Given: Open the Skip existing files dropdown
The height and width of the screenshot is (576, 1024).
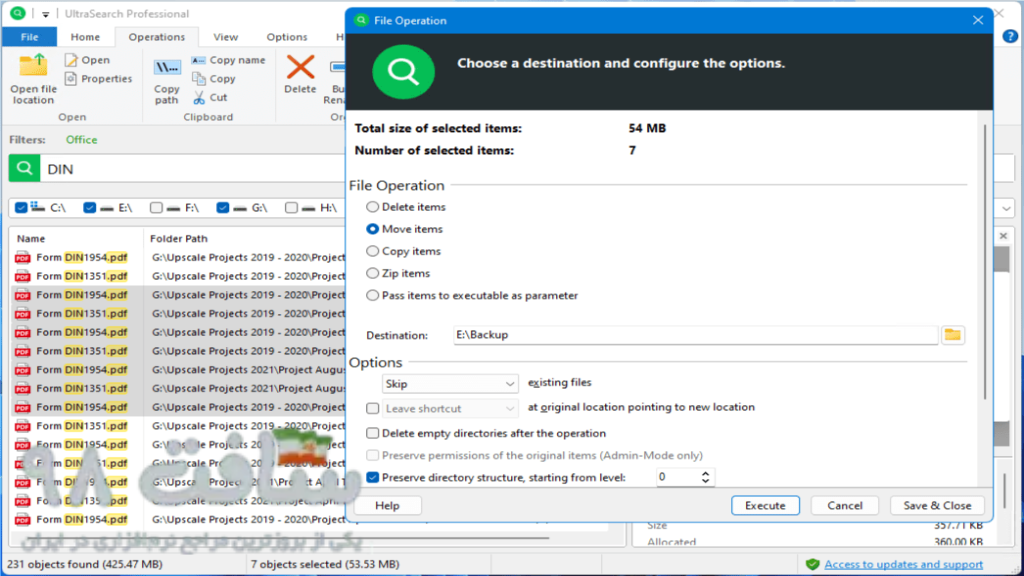Looking at the screenshot, I should point(450,384).
